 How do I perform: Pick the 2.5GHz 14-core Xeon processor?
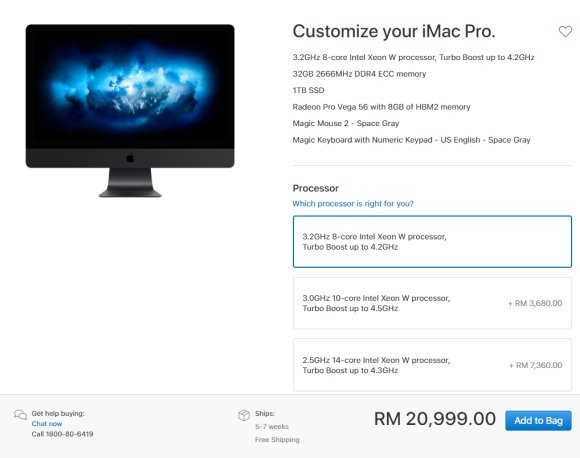click(432, 365)
